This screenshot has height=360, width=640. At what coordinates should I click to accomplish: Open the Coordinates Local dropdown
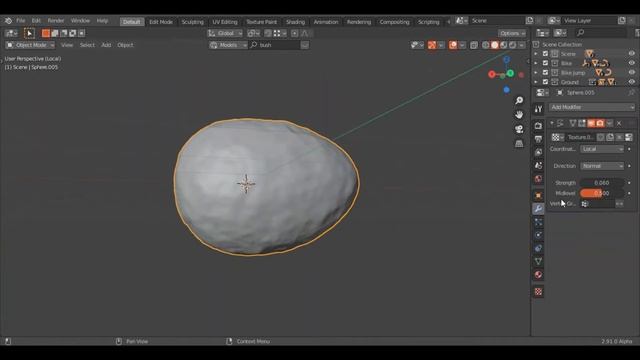click(602, 149)
